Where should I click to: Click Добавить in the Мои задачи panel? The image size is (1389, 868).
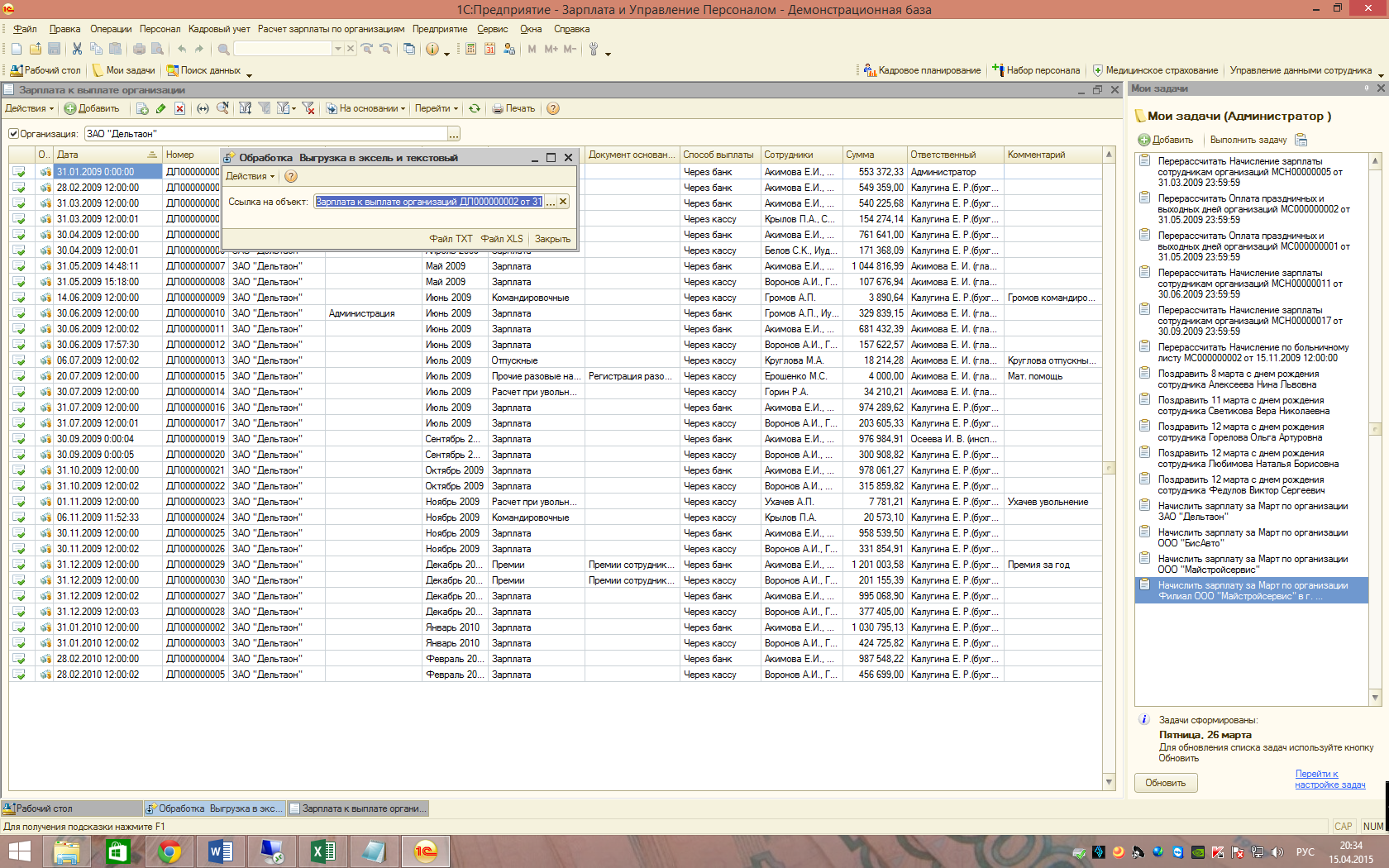point(1166,140)
